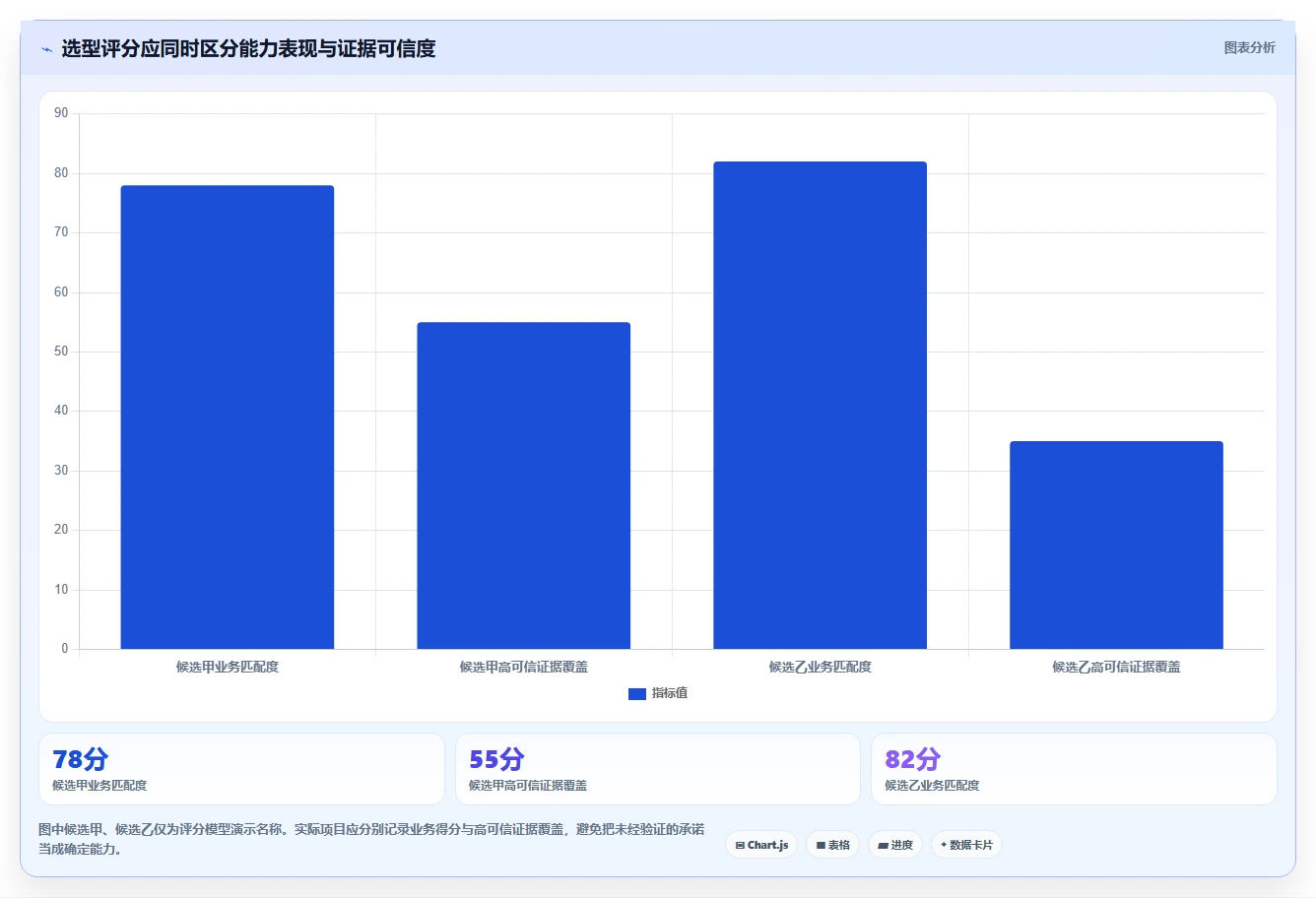
Task: Click the x-axis label 候选甲业务匹配度
Action: tap(228, 667)
